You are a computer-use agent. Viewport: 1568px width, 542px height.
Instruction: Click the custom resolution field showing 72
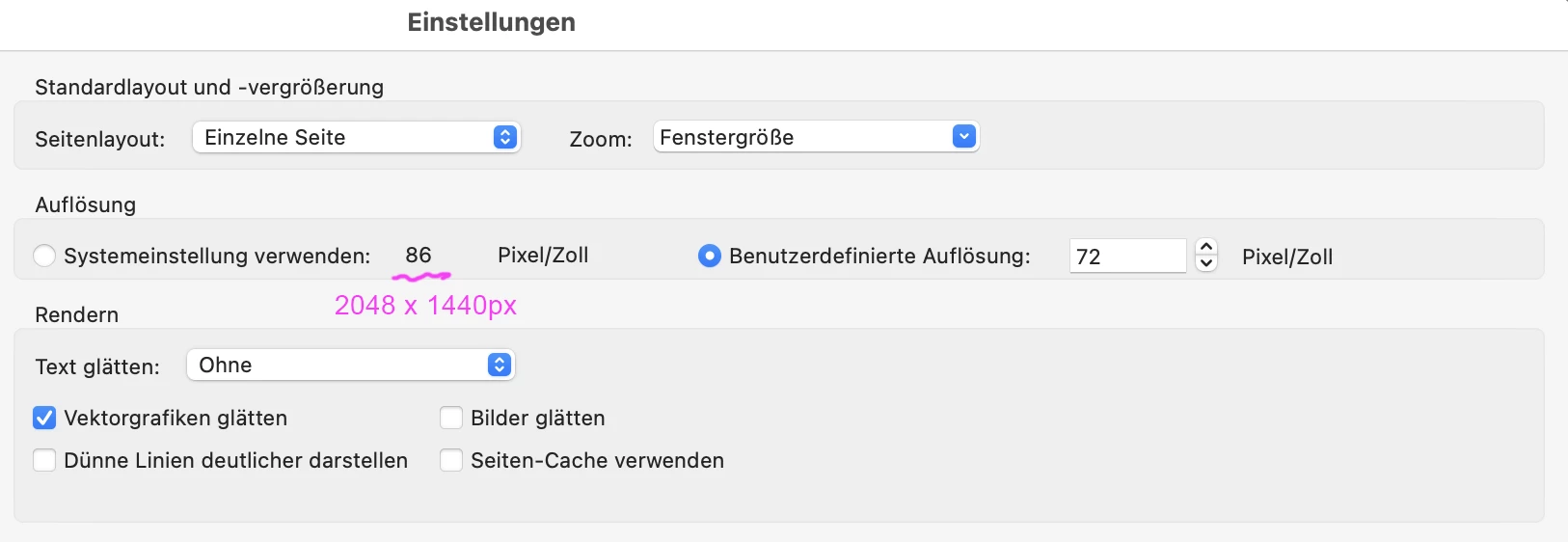tap(1127, 257)
